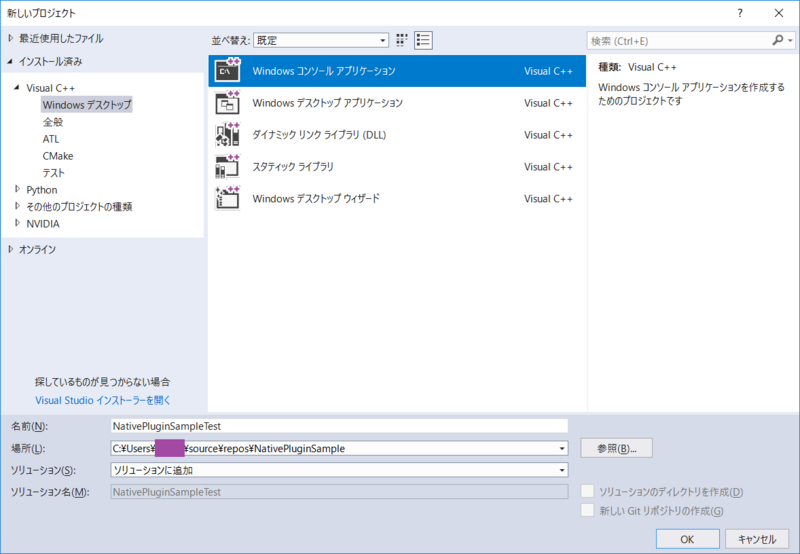800x554 pixels.
Task: Expand other project types (その他のプロジェクトの種類) node
Action: [17, 206]
